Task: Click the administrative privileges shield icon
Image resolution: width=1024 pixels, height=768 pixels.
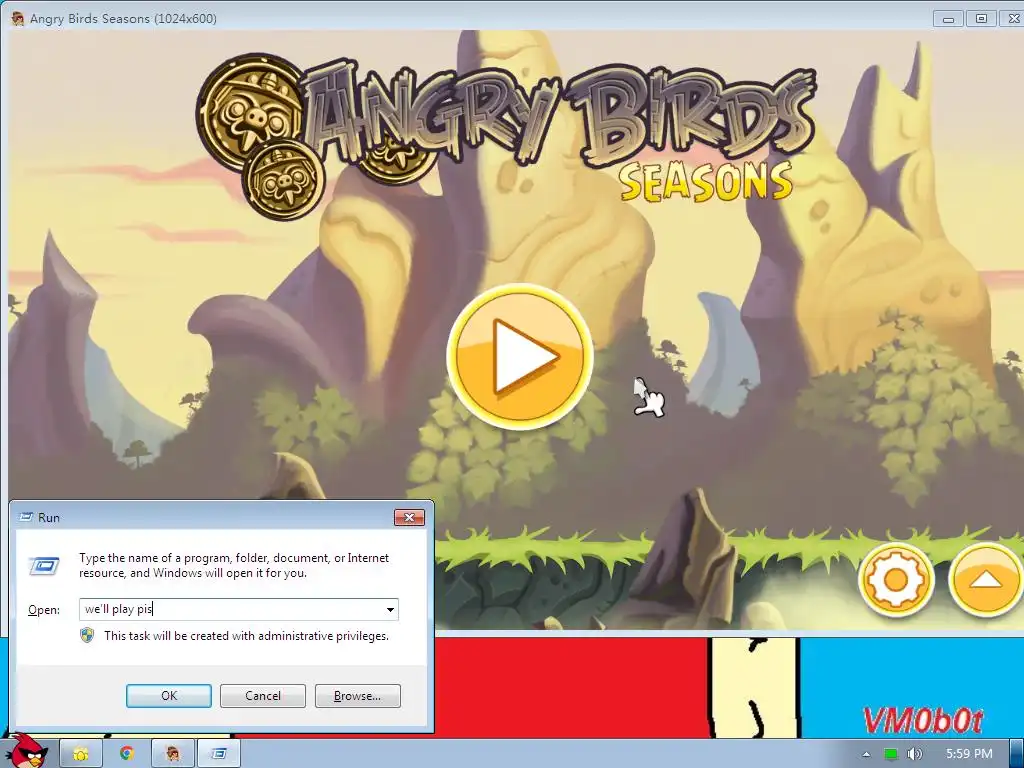Action: click(x=87, y=635)
